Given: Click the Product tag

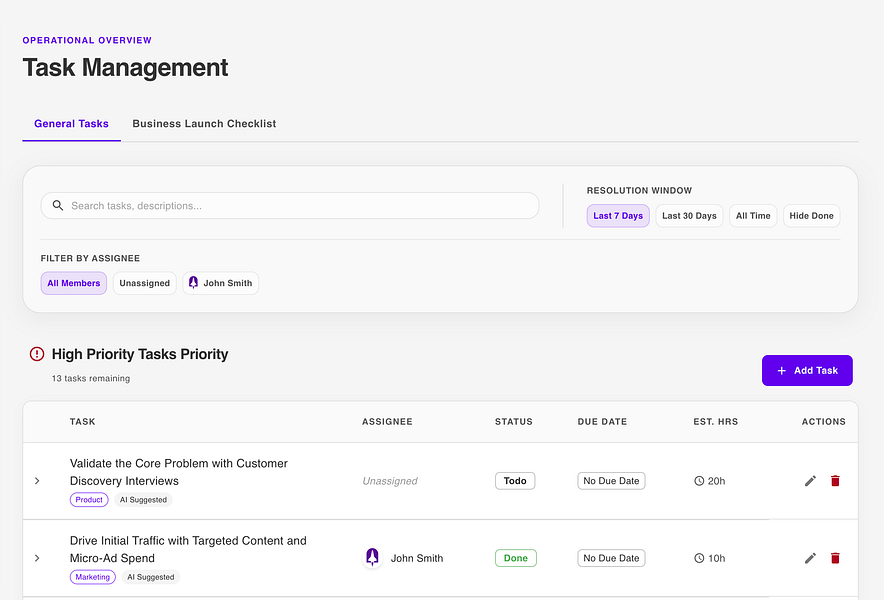Looking at the screenshot, I should coord(89,500).
